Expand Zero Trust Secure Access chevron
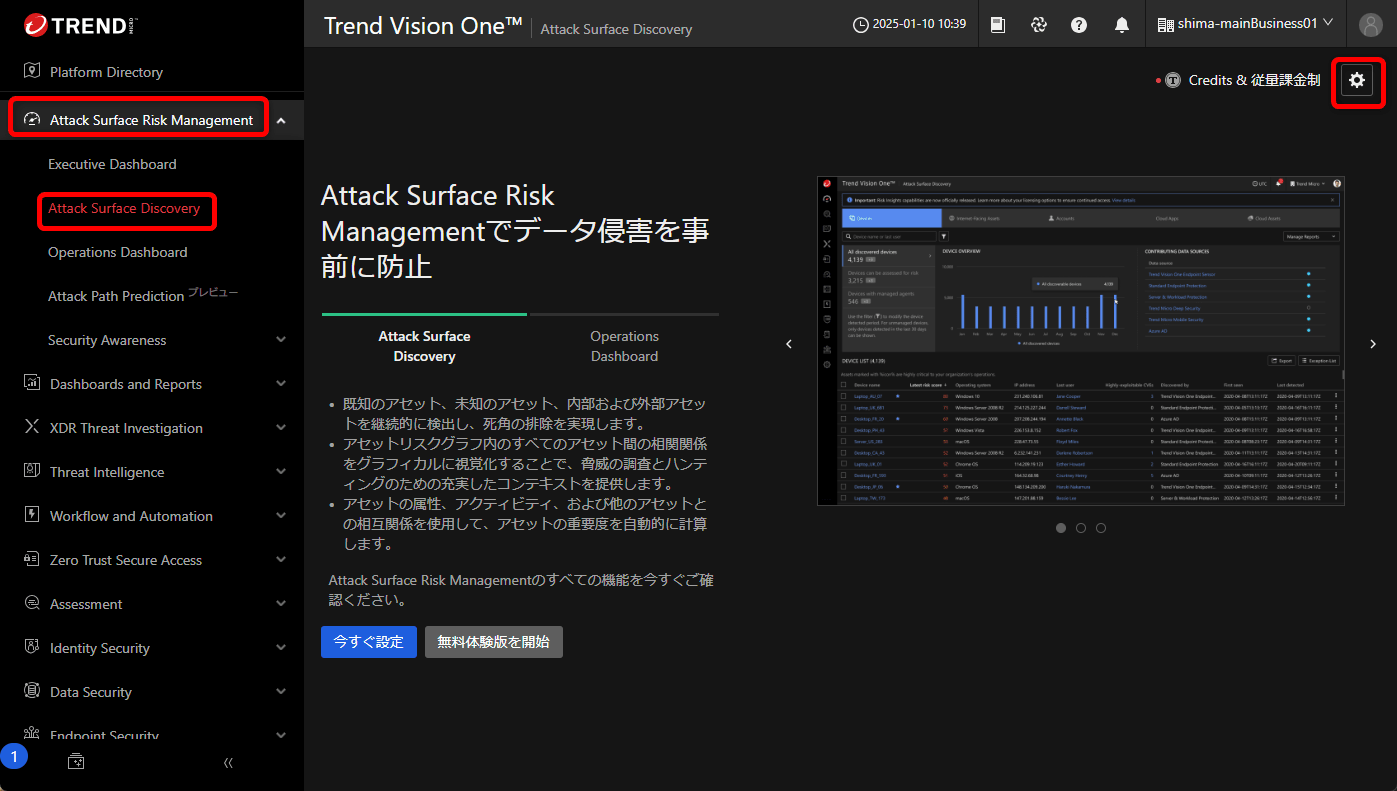 coord(281,560)
